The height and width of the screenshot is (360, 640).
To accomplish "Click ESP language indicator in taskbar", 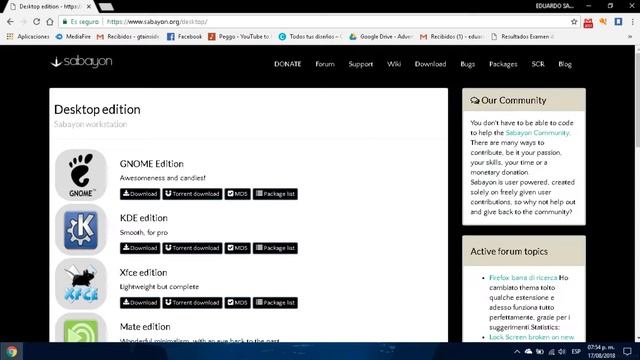I will point(576,351).
